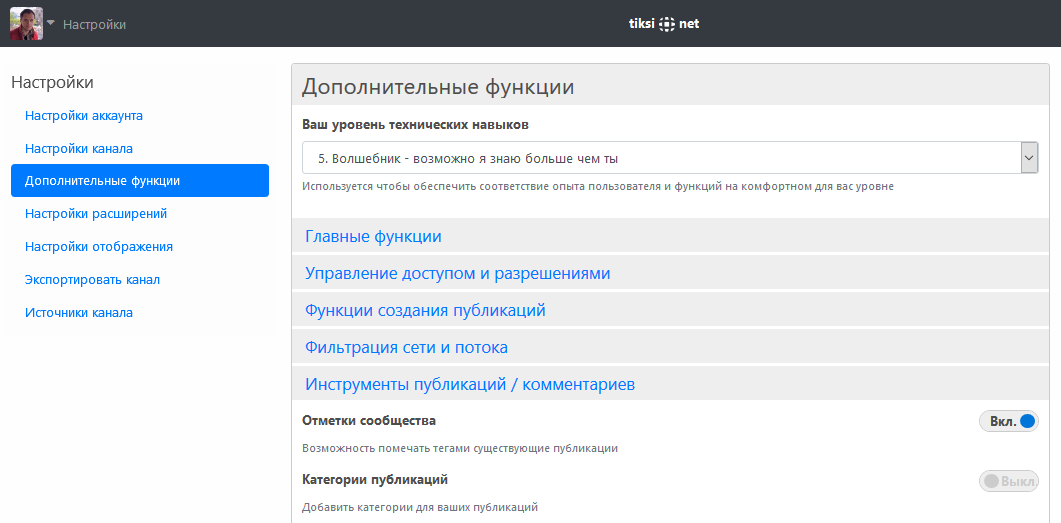1061x523 pixels.
Task: Turn off the Отметки сообщества switch
Action: [x=1008, y=421]
